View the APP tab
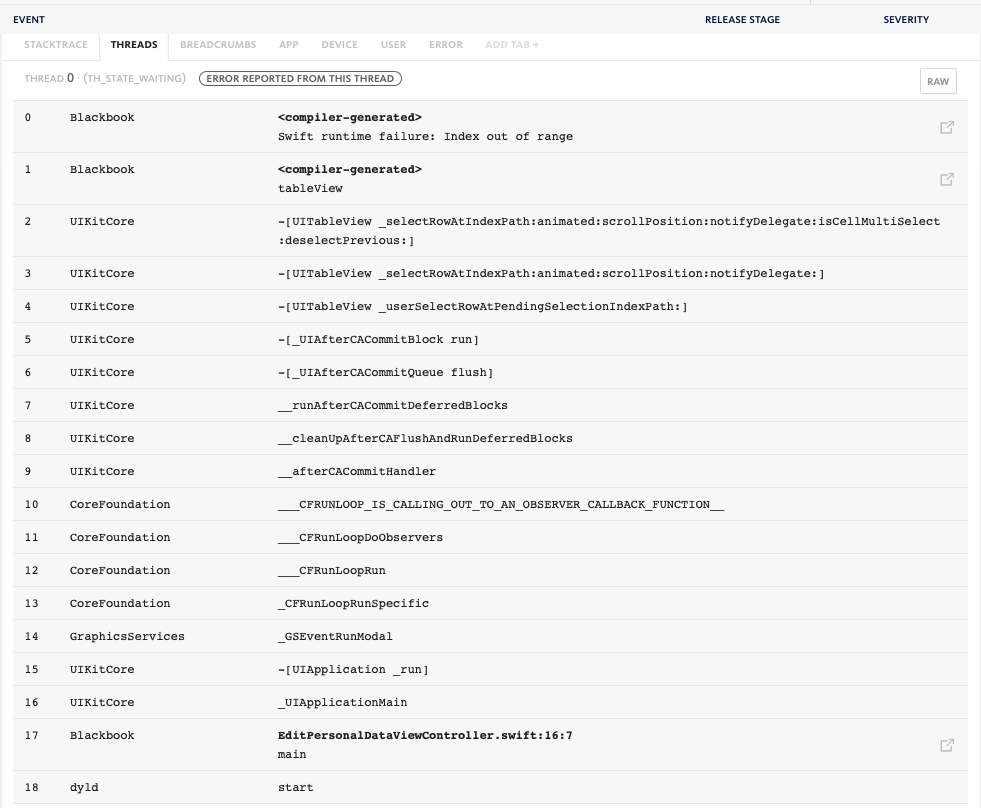This screenshot has height=808, width=981. tap(288, 44)
